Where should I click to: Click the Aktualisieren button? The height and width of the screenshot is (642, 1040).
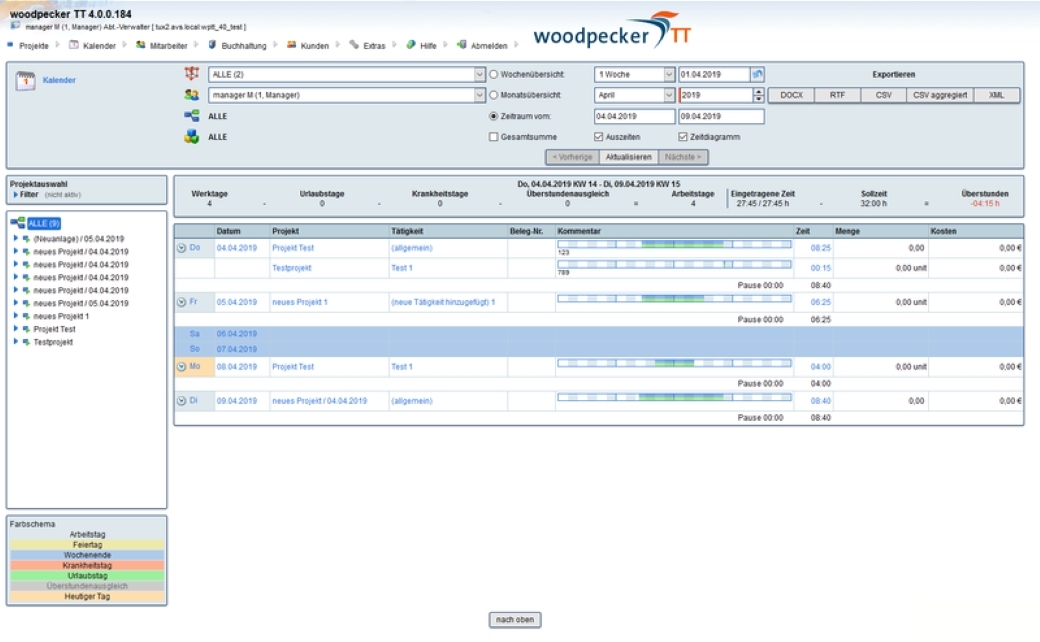(x=628, y=157)
